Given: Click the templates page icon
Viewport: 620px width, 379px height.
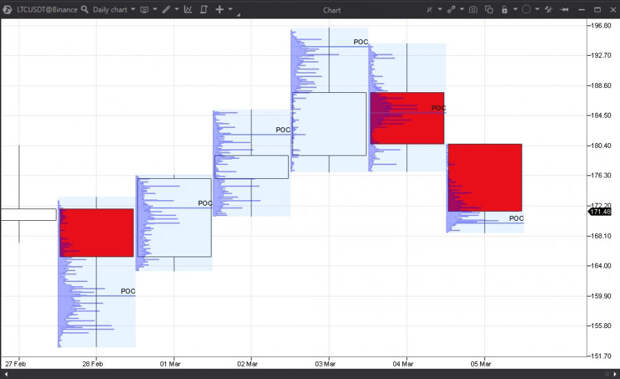Looking at the screenshot, I should pos(204,9).
